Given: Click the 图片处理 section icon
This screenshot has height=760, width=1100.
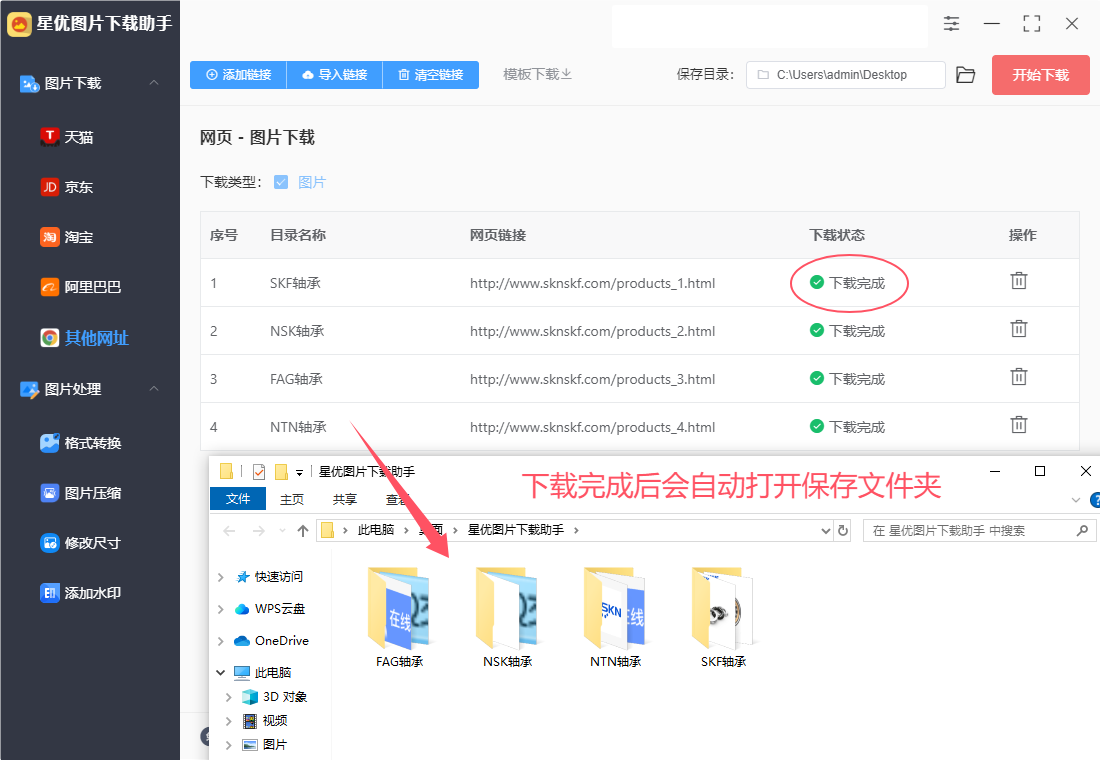Looking at the screenshot, I should tap(29, 389).
